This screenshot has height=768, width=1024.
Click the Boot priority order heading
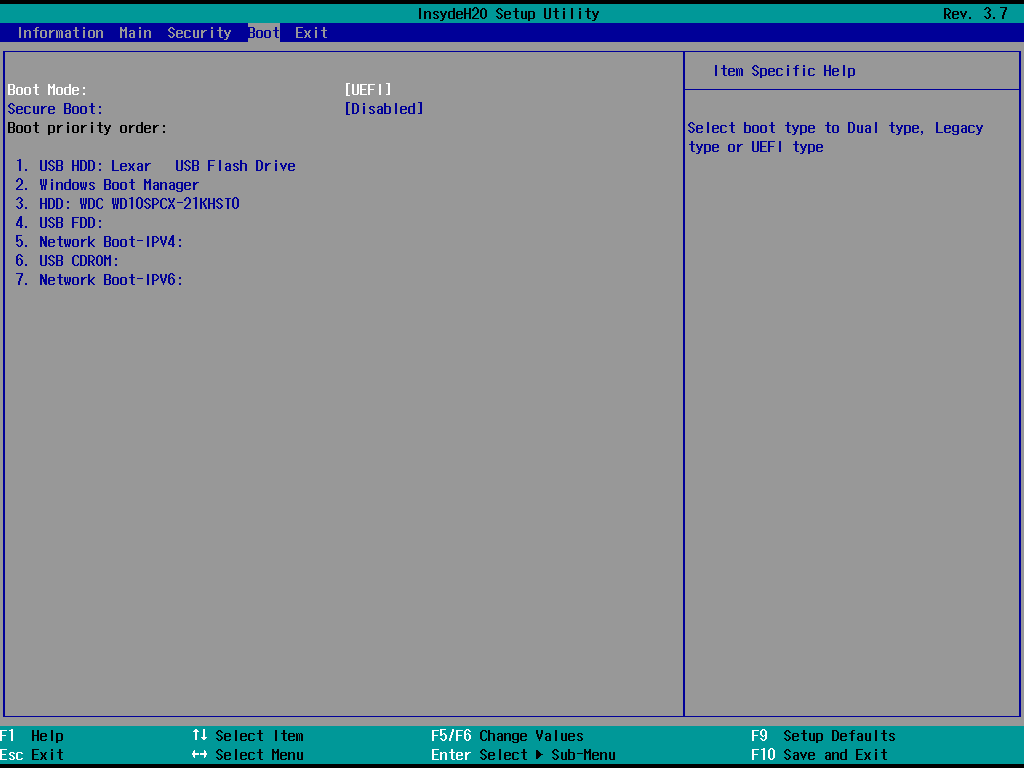click(x=87, y=127)
